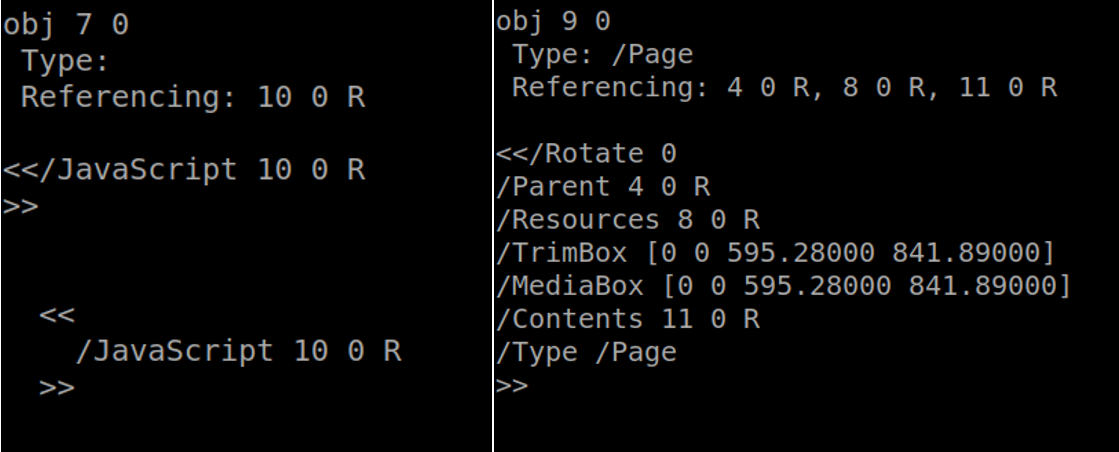
Task: Click the 'obj 7 0' header line
Action: coord(66,26)
